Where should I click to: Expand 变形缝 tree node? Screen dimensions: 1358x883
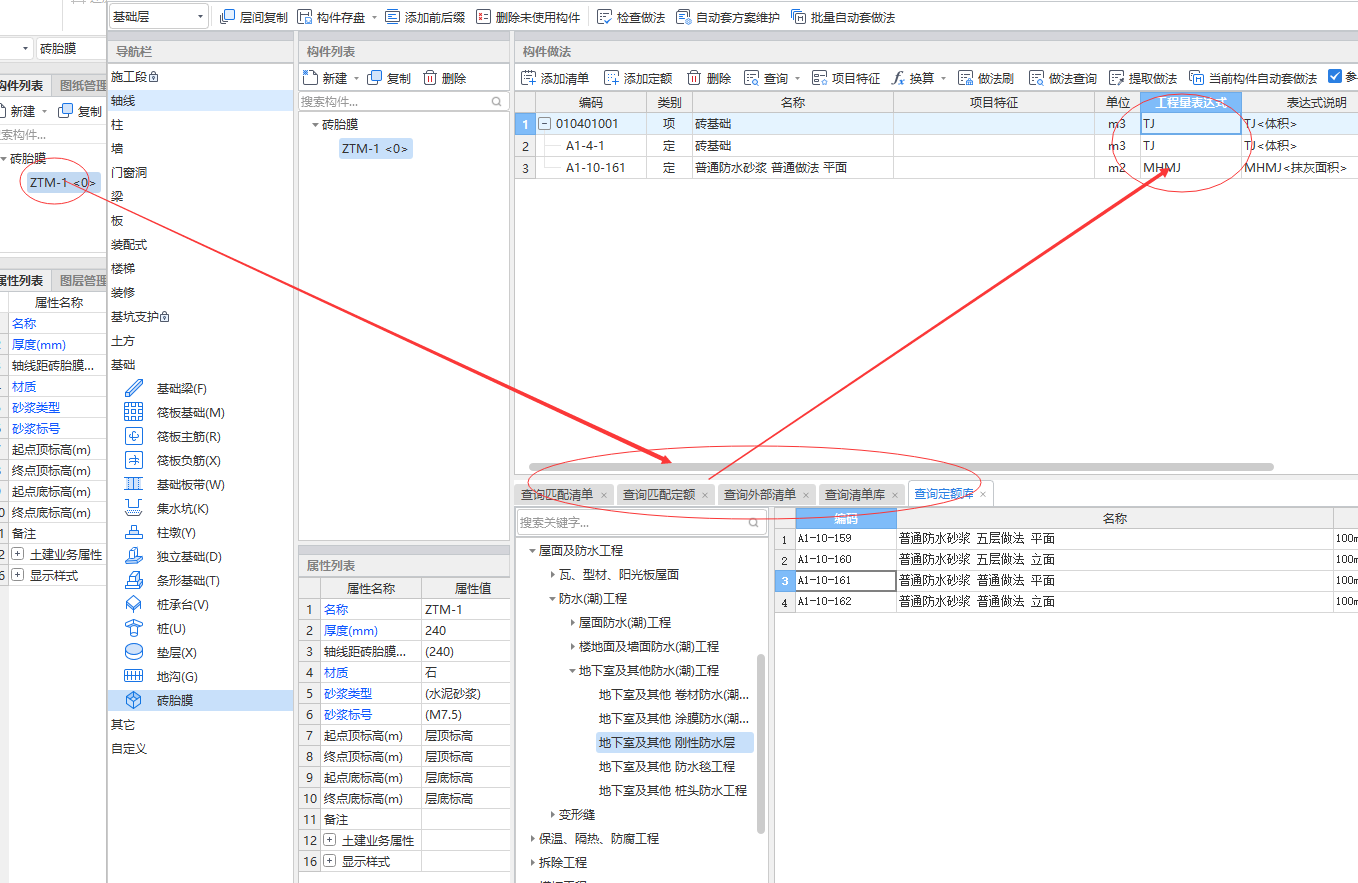[x=553, y=815]
